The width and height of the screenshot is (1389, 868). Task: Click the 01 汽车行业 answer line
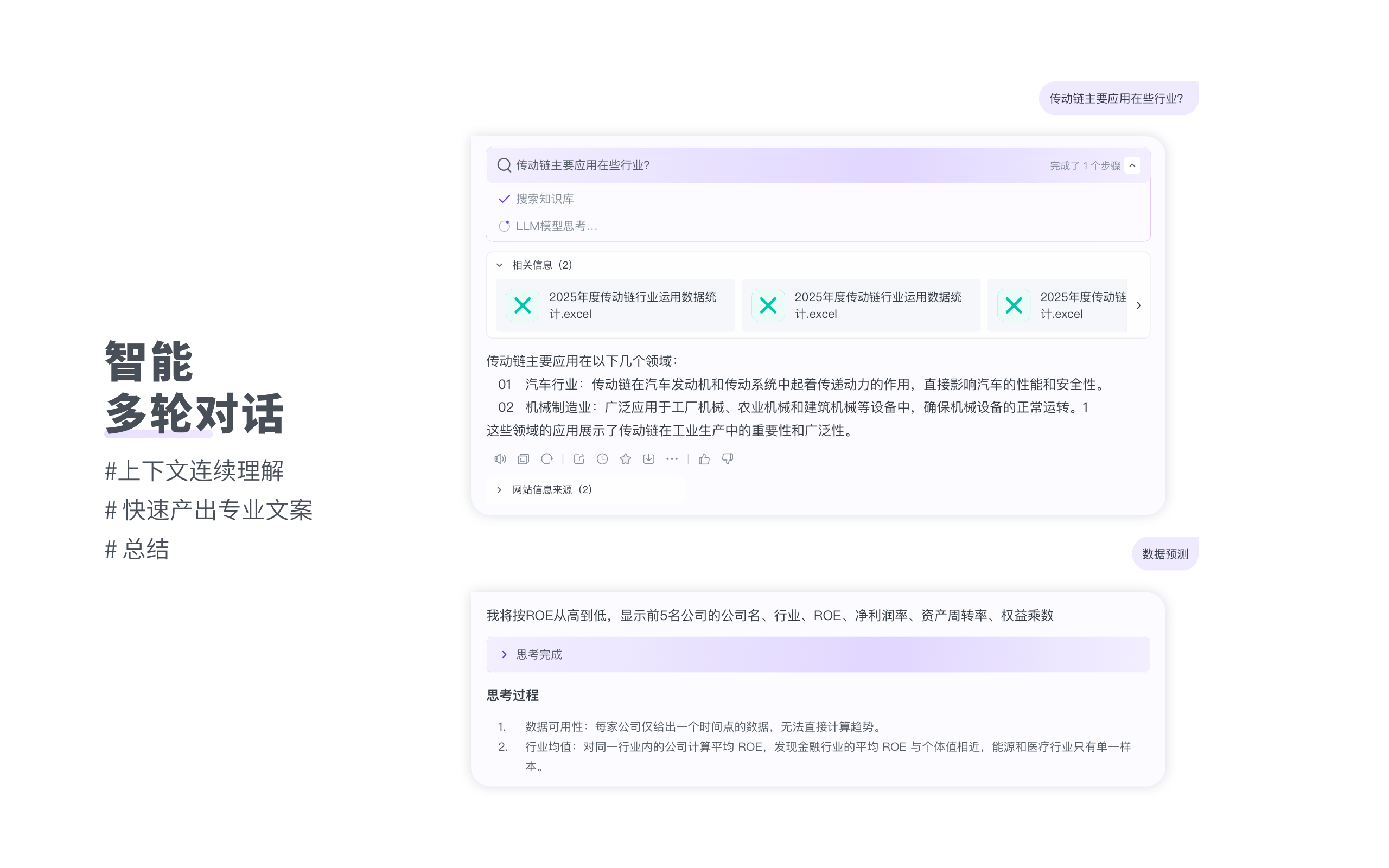pos(801,384)
